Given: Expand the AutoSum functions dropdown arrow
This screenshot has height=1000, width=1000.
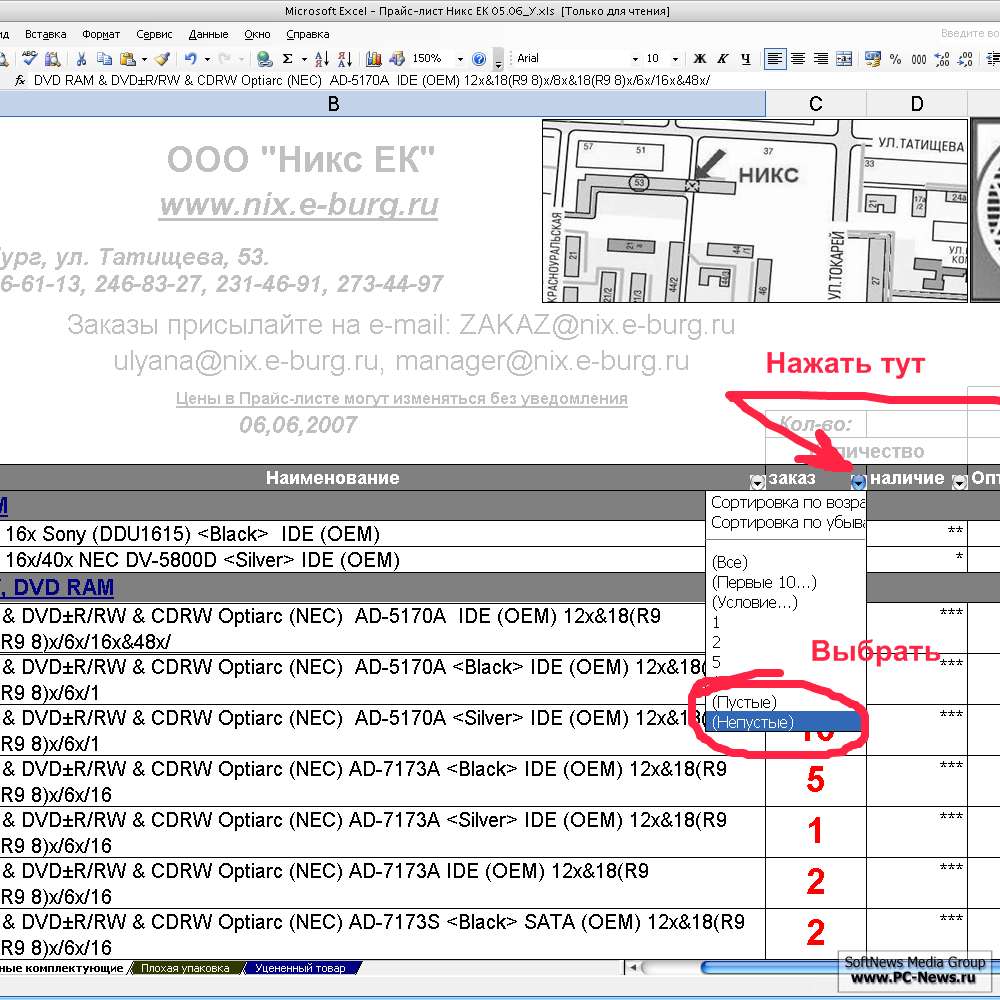Looking at the screenshot, I should [x=304, y=59].
